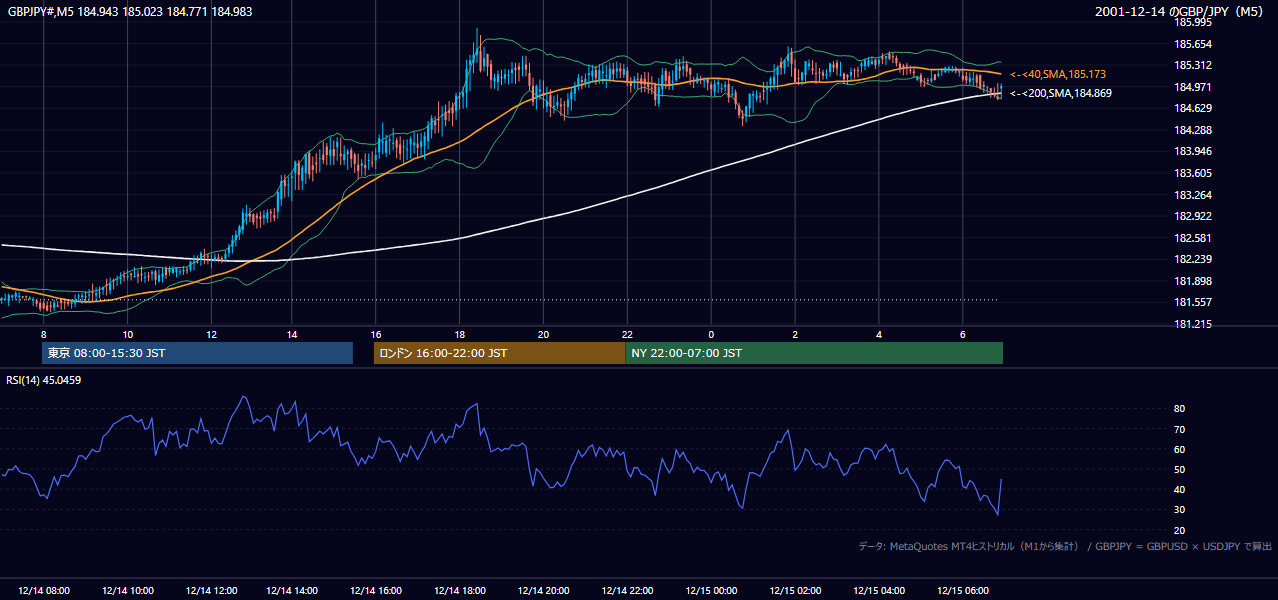Click the NY 22:00-07:00 JST session bar

[x=814, y=353]
